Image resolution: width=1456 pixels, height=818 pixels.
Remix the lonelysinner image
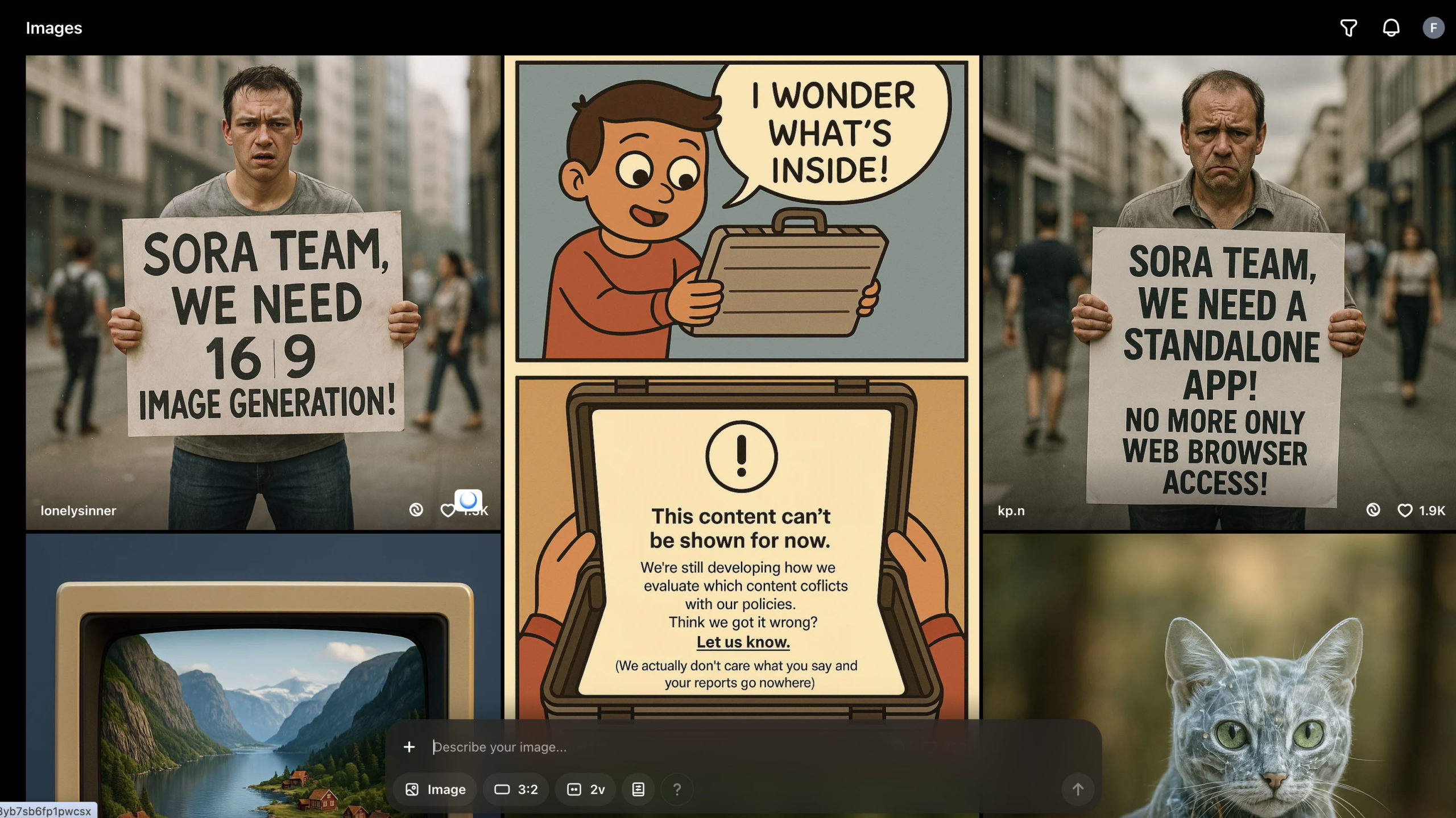[416, 510]
